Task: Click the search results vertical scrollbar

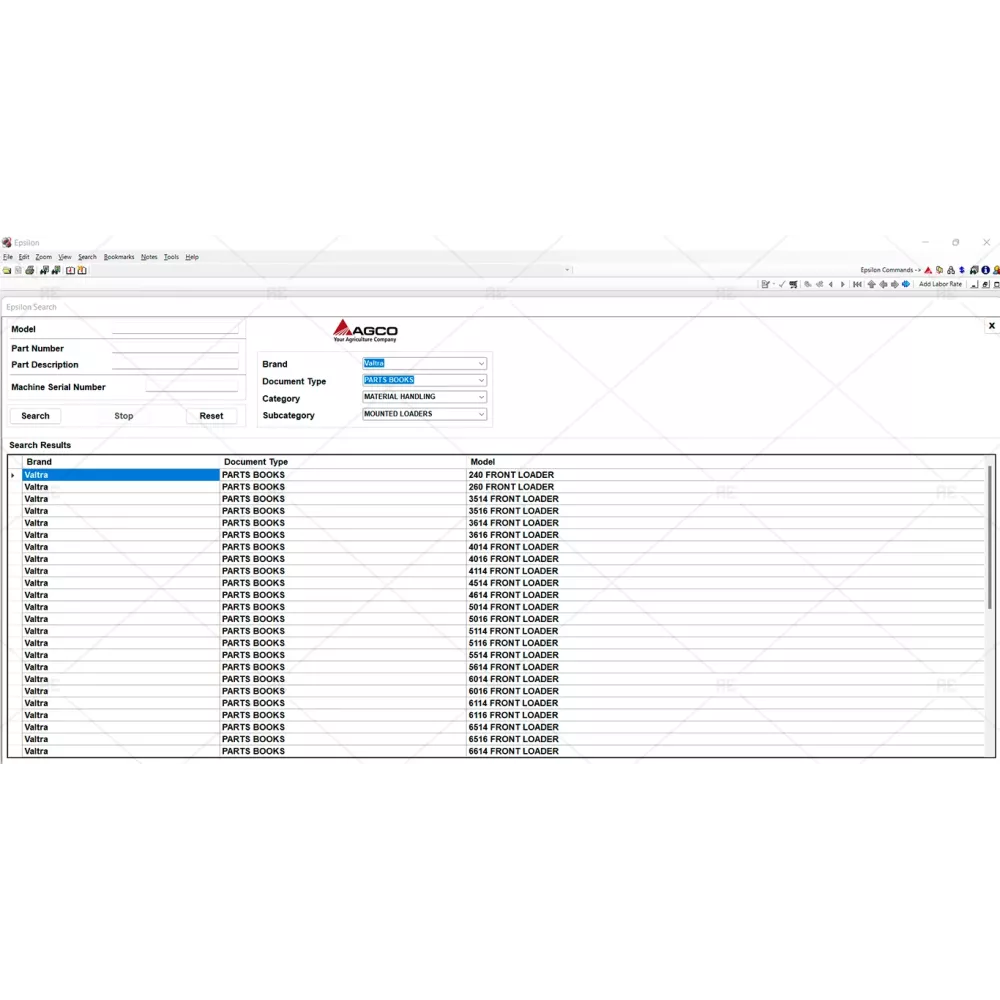Action: (990, 600)
